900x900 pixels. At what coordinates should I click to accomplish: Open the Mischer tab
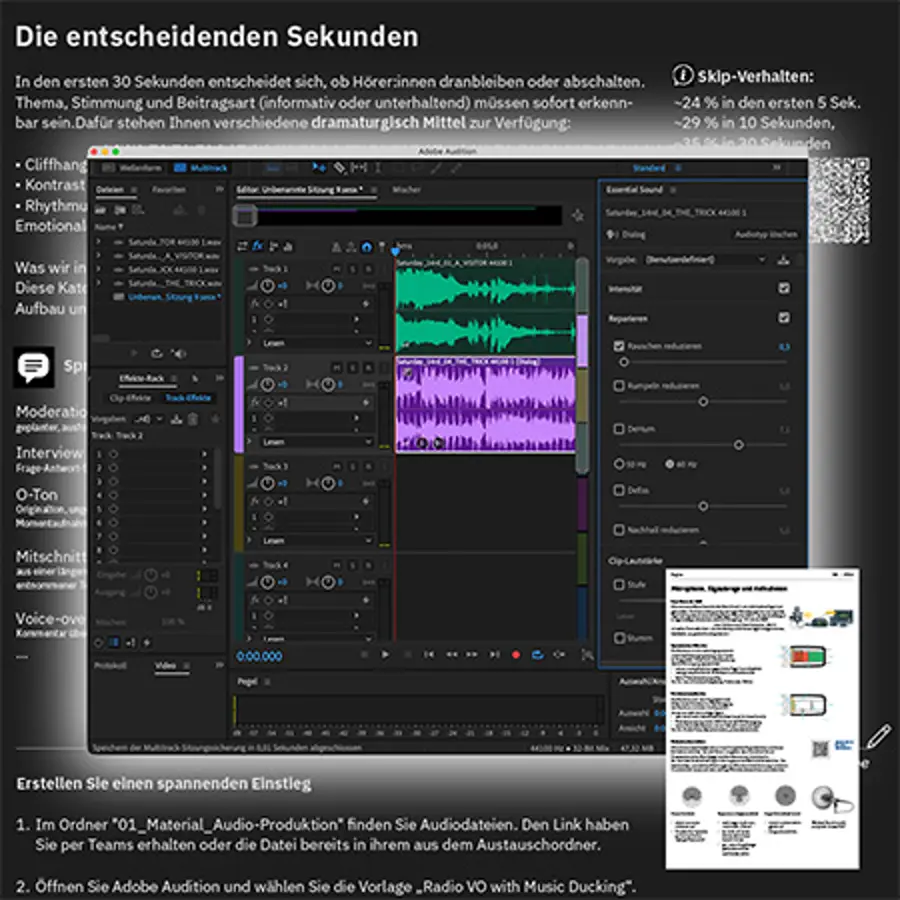(406, 189)
